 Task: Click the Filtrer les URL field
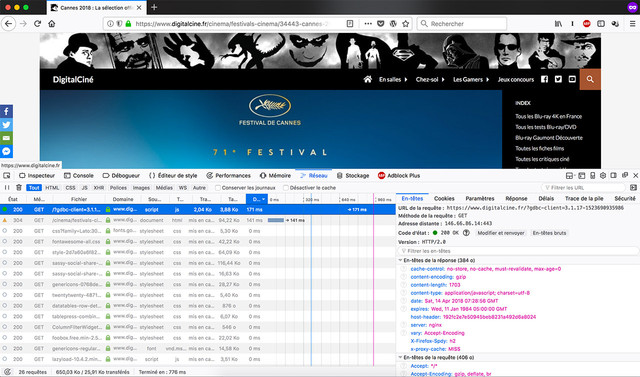(584, 188)
